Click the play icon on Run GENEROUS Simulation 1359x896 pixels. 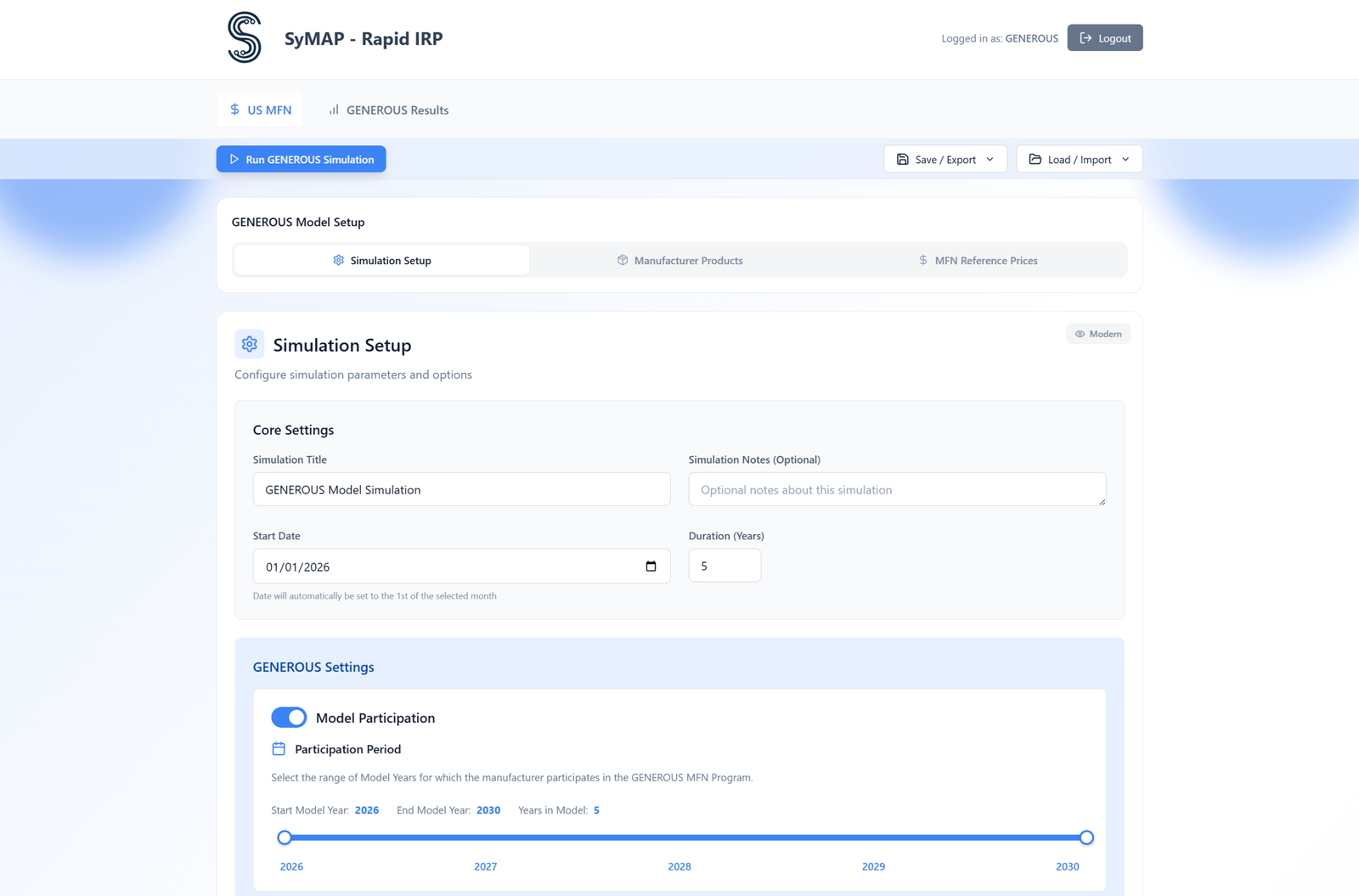(x=234, y=159)
